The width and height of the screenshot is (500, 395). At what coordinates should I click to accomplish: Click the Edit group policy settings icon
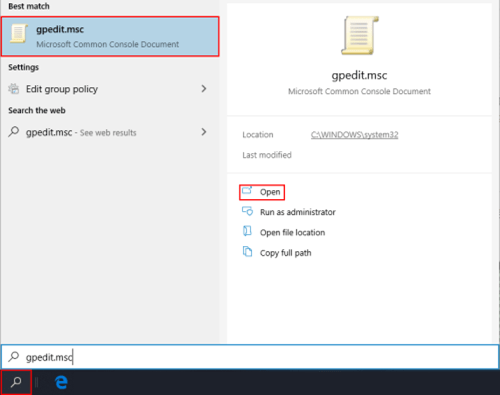click(x=14, y=89)
